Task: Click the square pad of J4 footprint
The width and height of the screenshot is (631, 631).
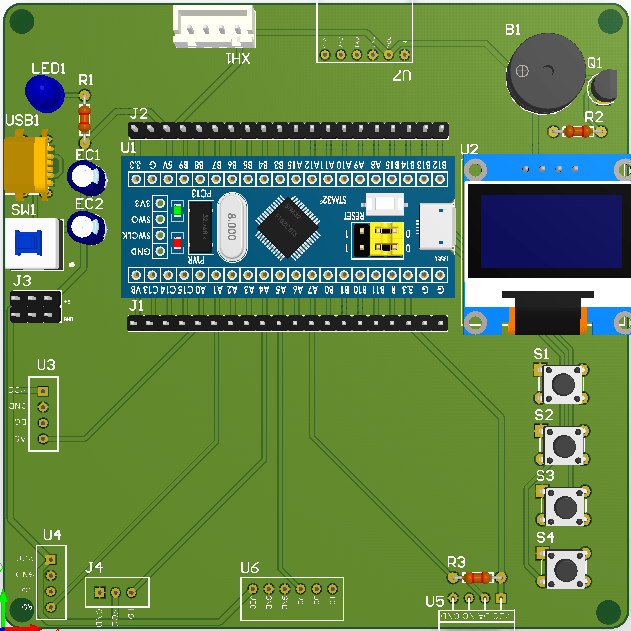Action: point(99,592)
